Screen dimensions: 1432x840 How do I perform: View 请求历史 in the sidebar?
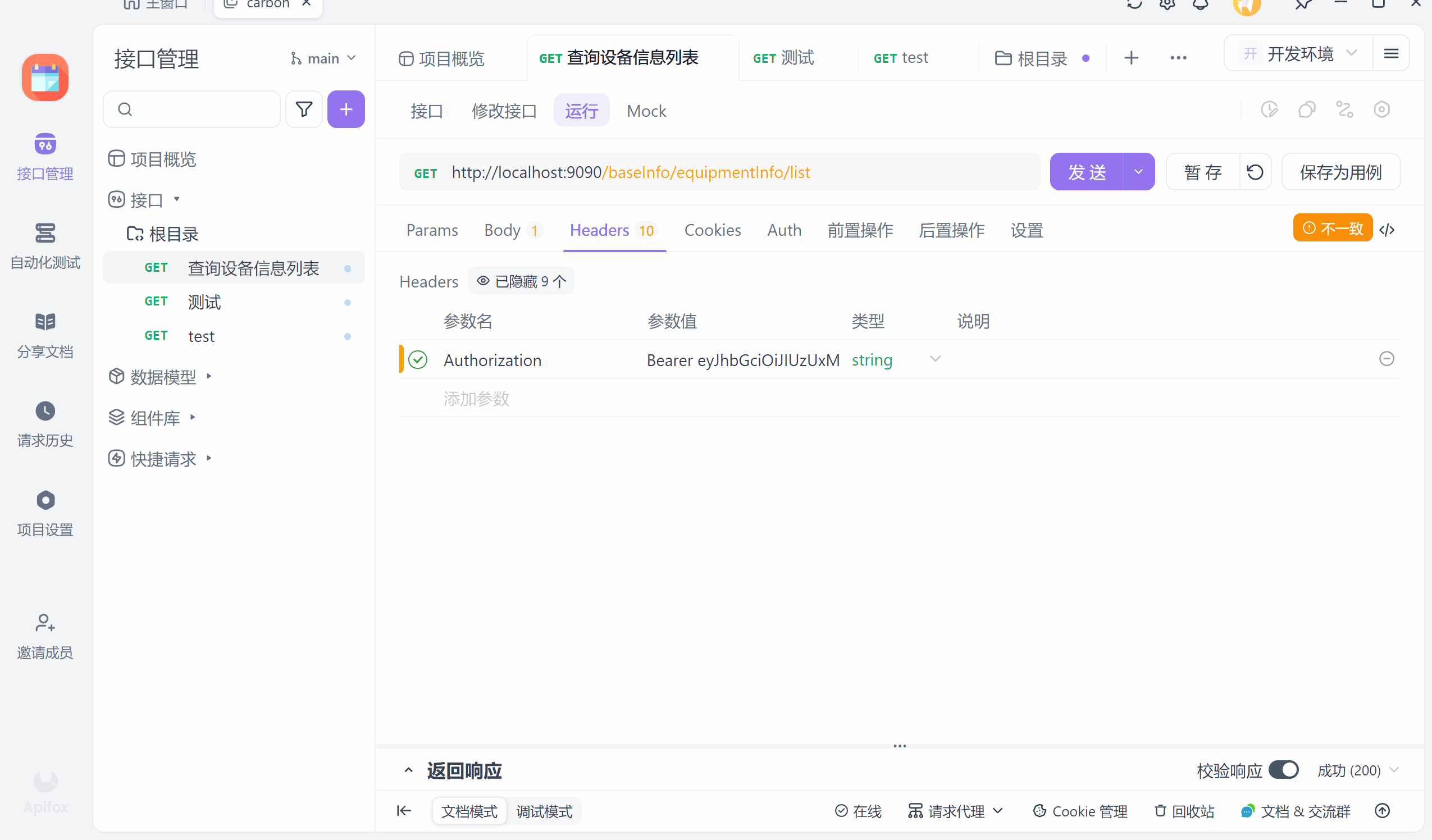click(45, 424)
